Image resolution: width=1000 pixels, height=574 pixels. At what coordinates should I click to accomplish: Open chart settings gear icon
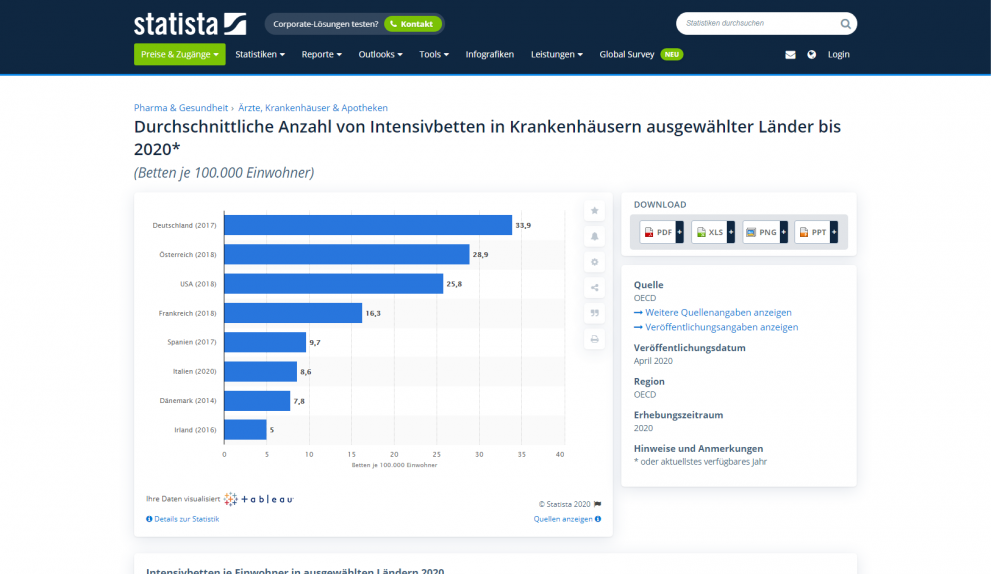coord(595,262)
